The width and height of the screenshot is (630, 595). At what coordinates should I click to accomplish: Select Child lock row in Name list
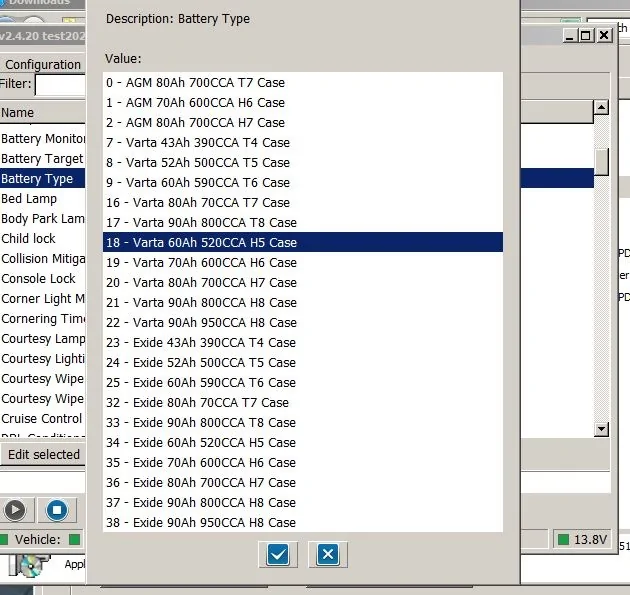coord(43,239)
